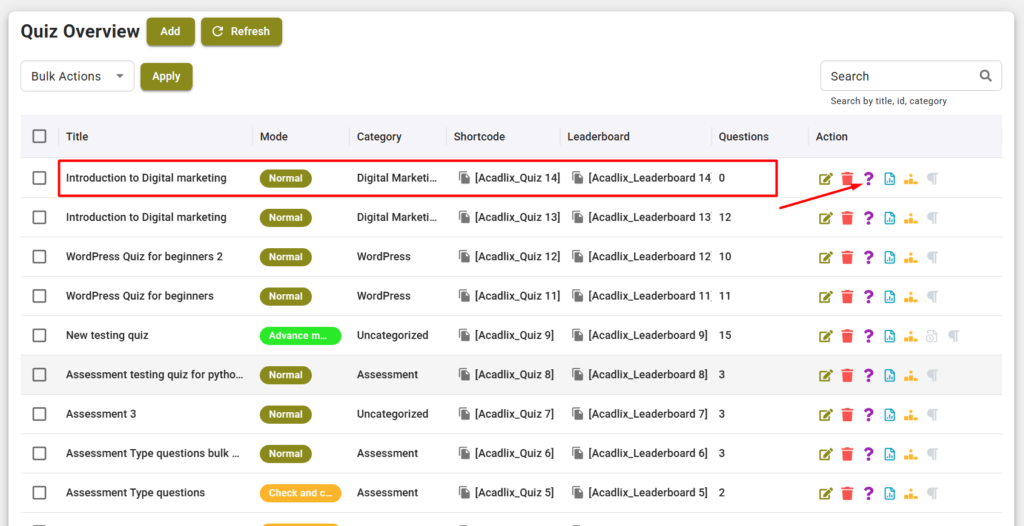1024x526 pixels.
Task: Tick the select-all checkbox in table header
Action: [x=40, y=136]
